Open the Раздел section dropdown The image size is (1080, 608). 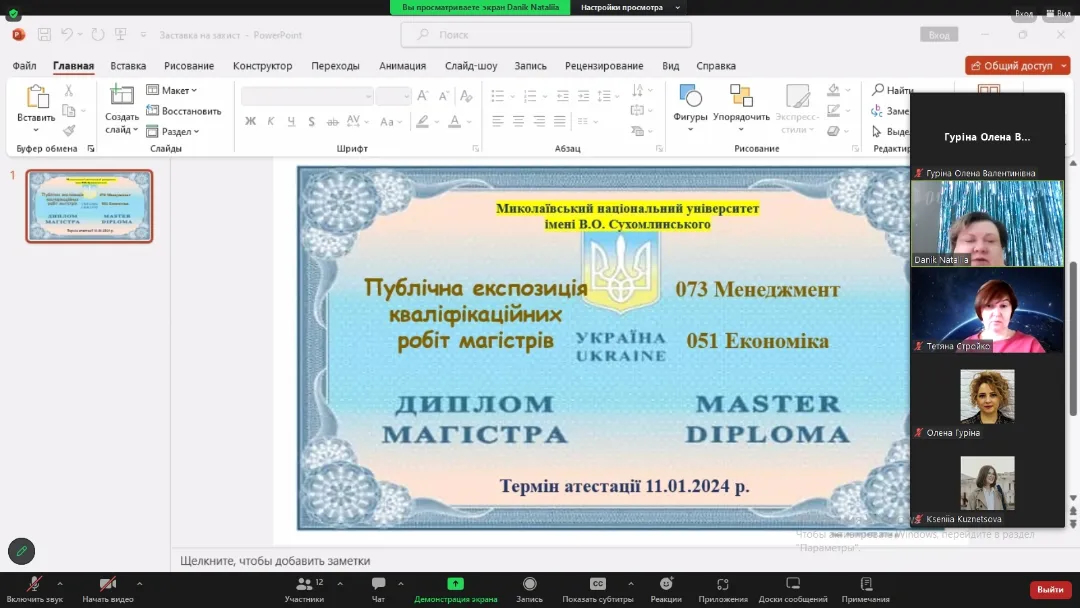click(x=173, y=131)
